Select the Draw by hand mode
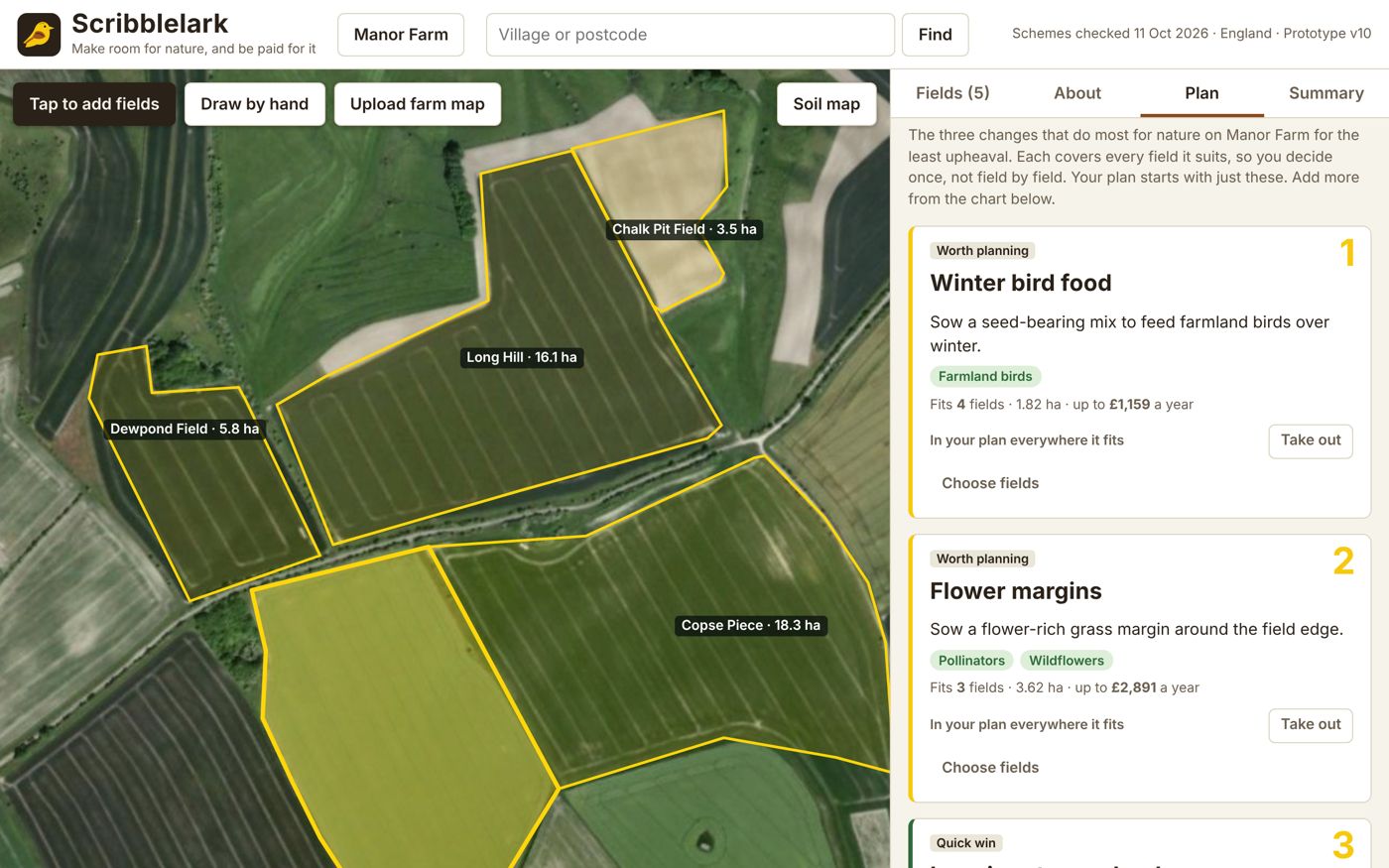1389x868 pixels. pyautogui.click(x=255, y=104)
